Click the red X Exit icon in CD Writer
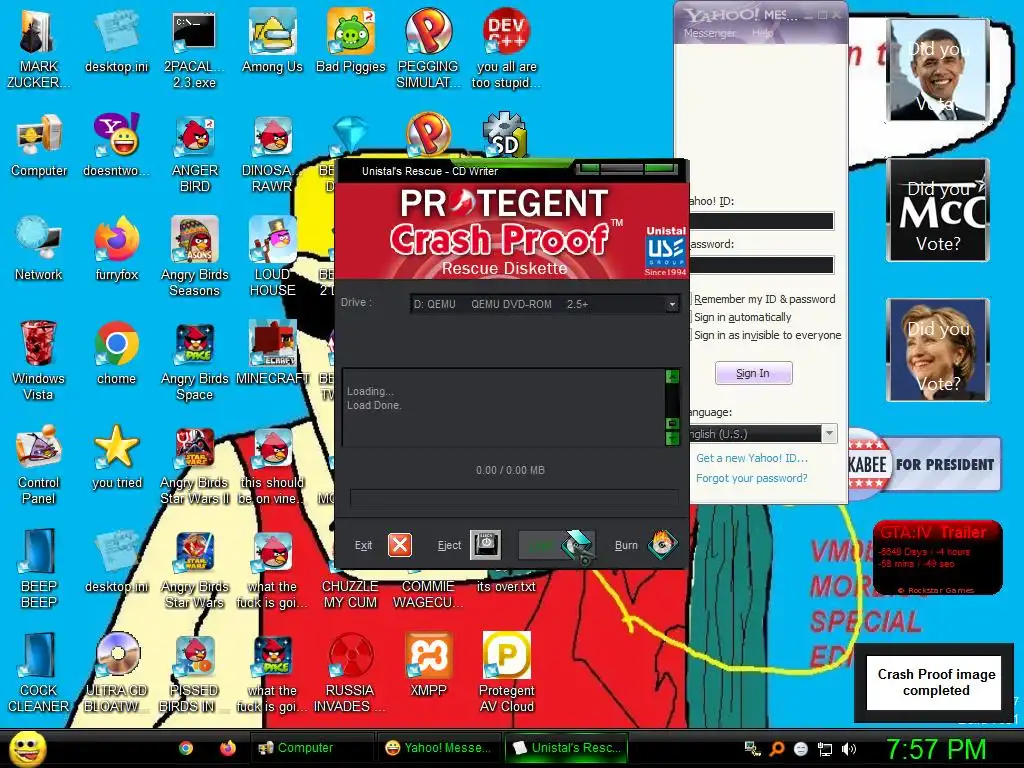The height and width of the screenshot is (768, 1024). tap(400, 544)
